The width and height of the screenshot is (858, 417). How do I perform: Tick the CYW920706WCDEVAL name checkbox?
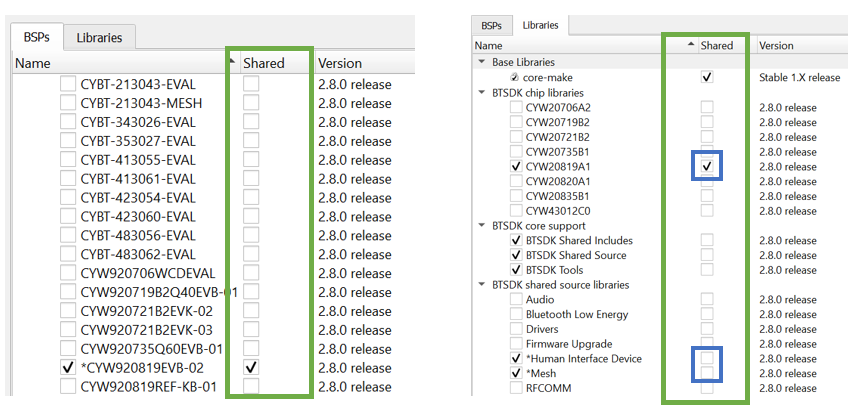68,273
